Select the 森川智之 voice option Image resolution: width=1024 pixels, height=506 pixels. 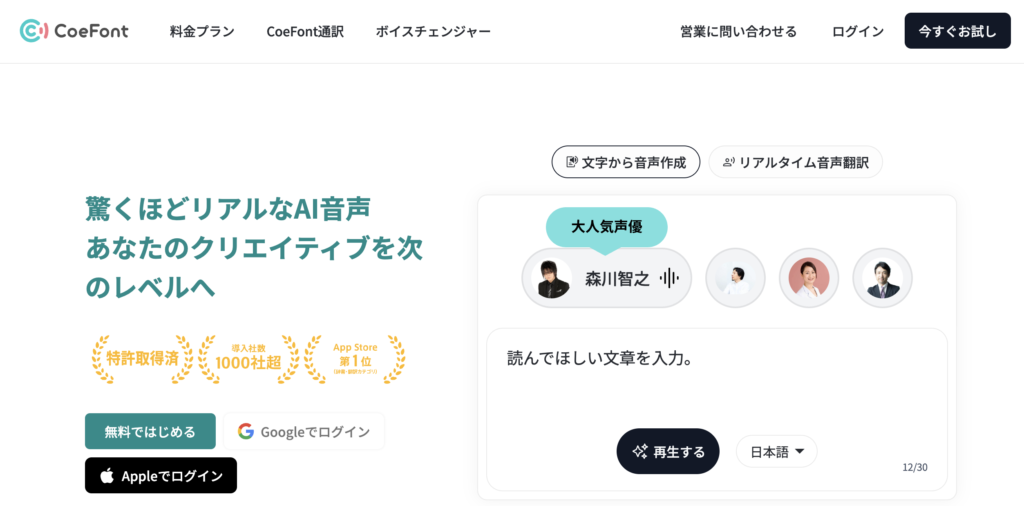coord(607,278)
